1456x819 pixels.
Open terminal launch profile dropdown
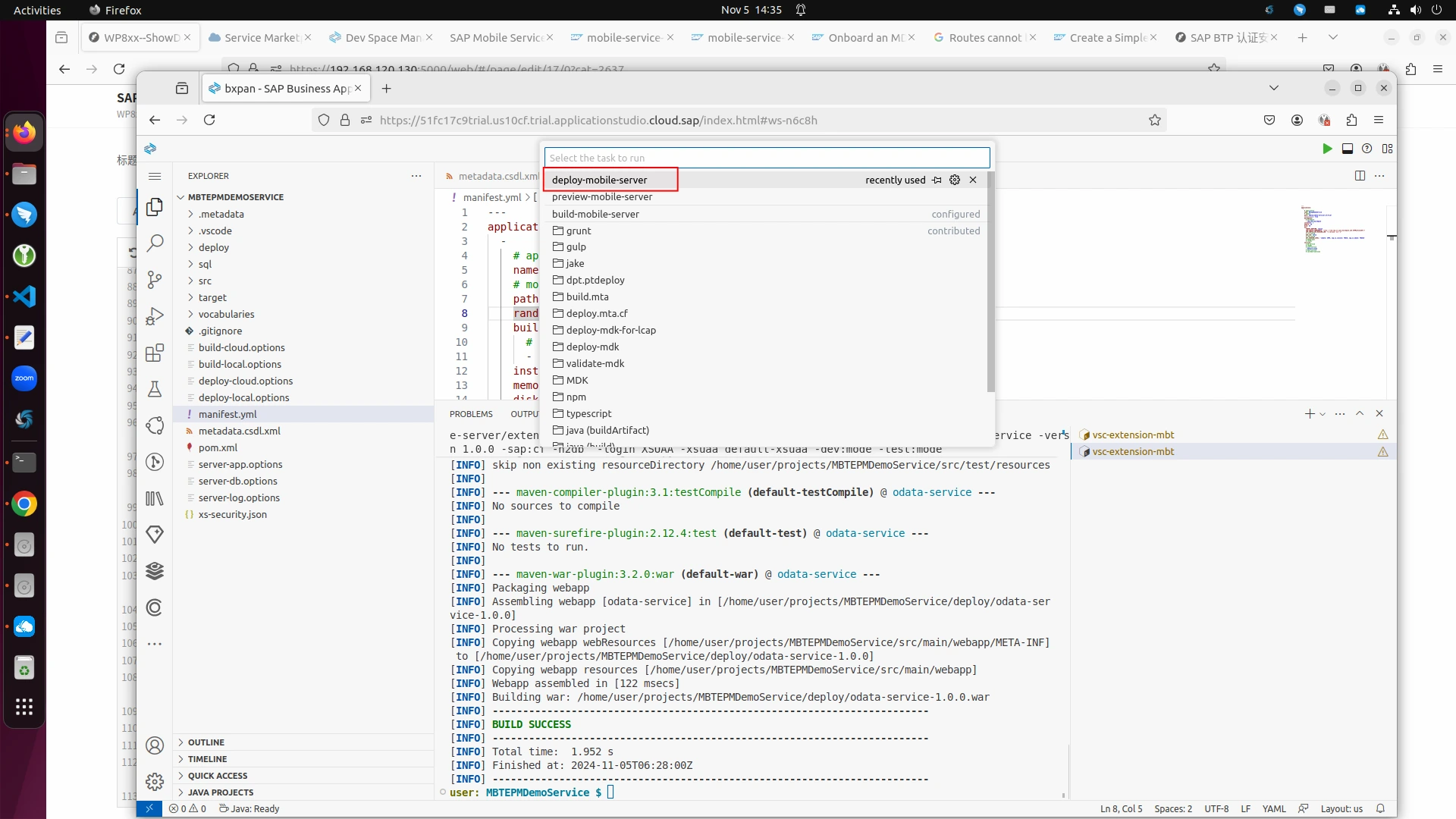1323,414
